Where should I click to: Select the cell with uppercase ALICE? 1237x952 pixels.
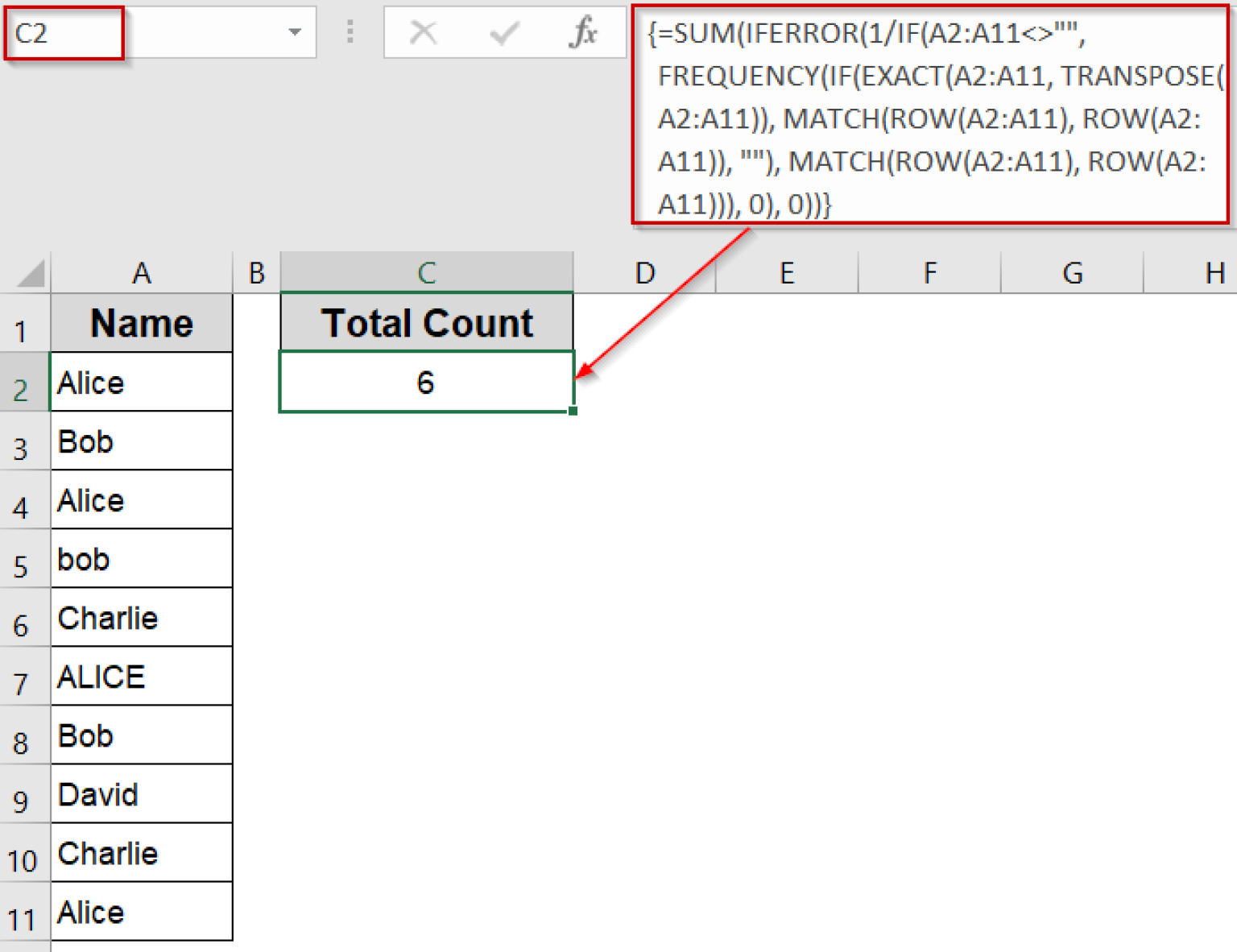[142, 677]
